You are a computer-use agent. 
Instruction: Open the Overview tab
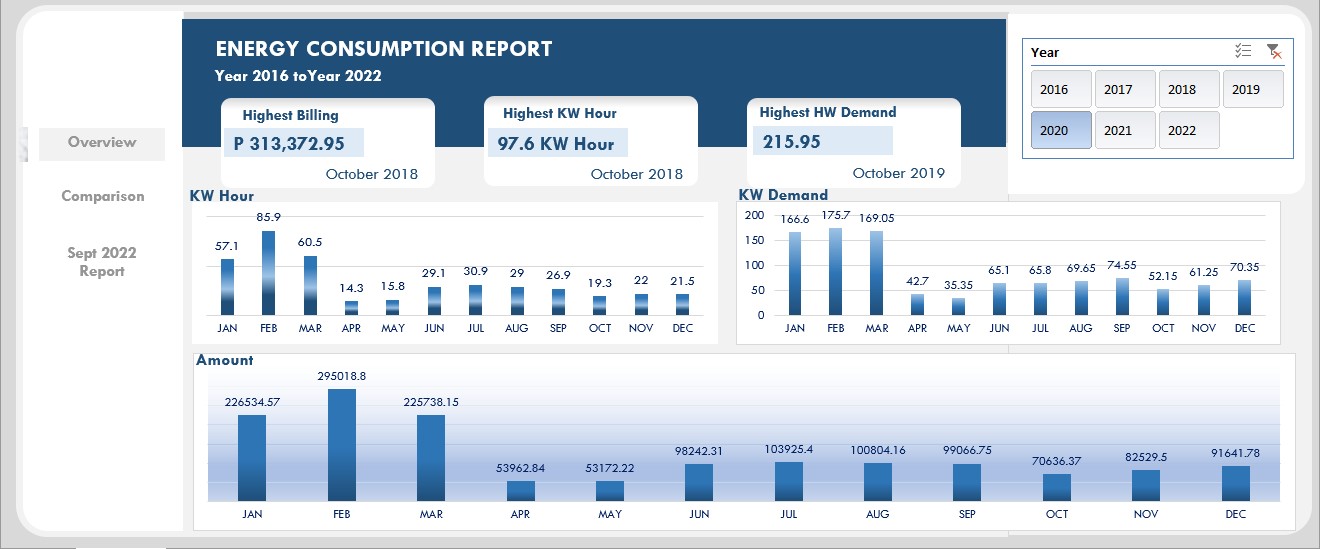(x=102, y=143)
